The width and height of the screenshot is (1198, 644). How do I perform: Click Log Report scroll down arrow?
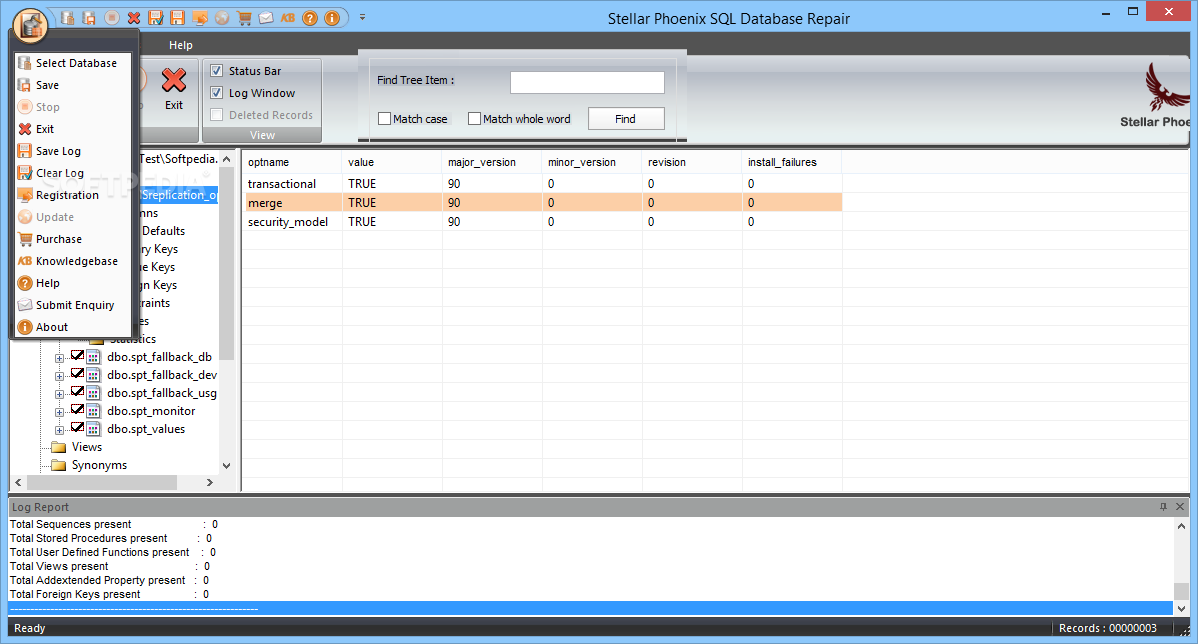click(1181, 609)
